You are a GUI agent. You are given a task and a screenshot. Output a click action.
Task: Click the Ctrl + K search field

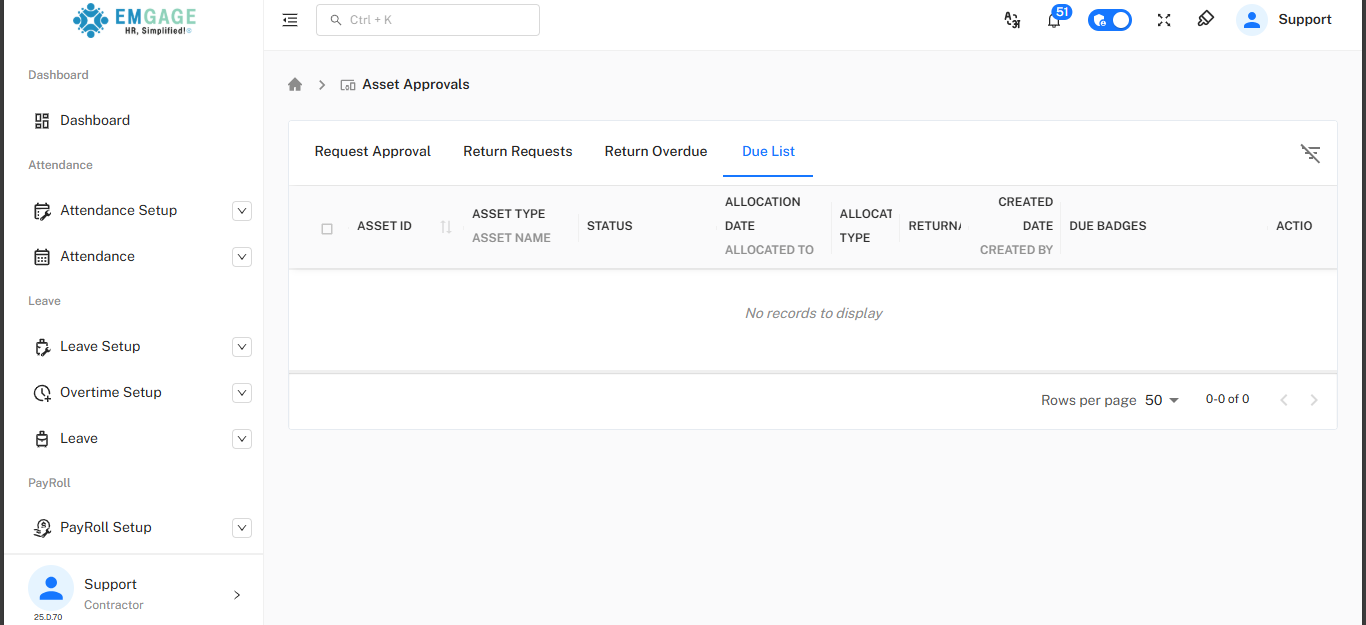pos(428,20)
